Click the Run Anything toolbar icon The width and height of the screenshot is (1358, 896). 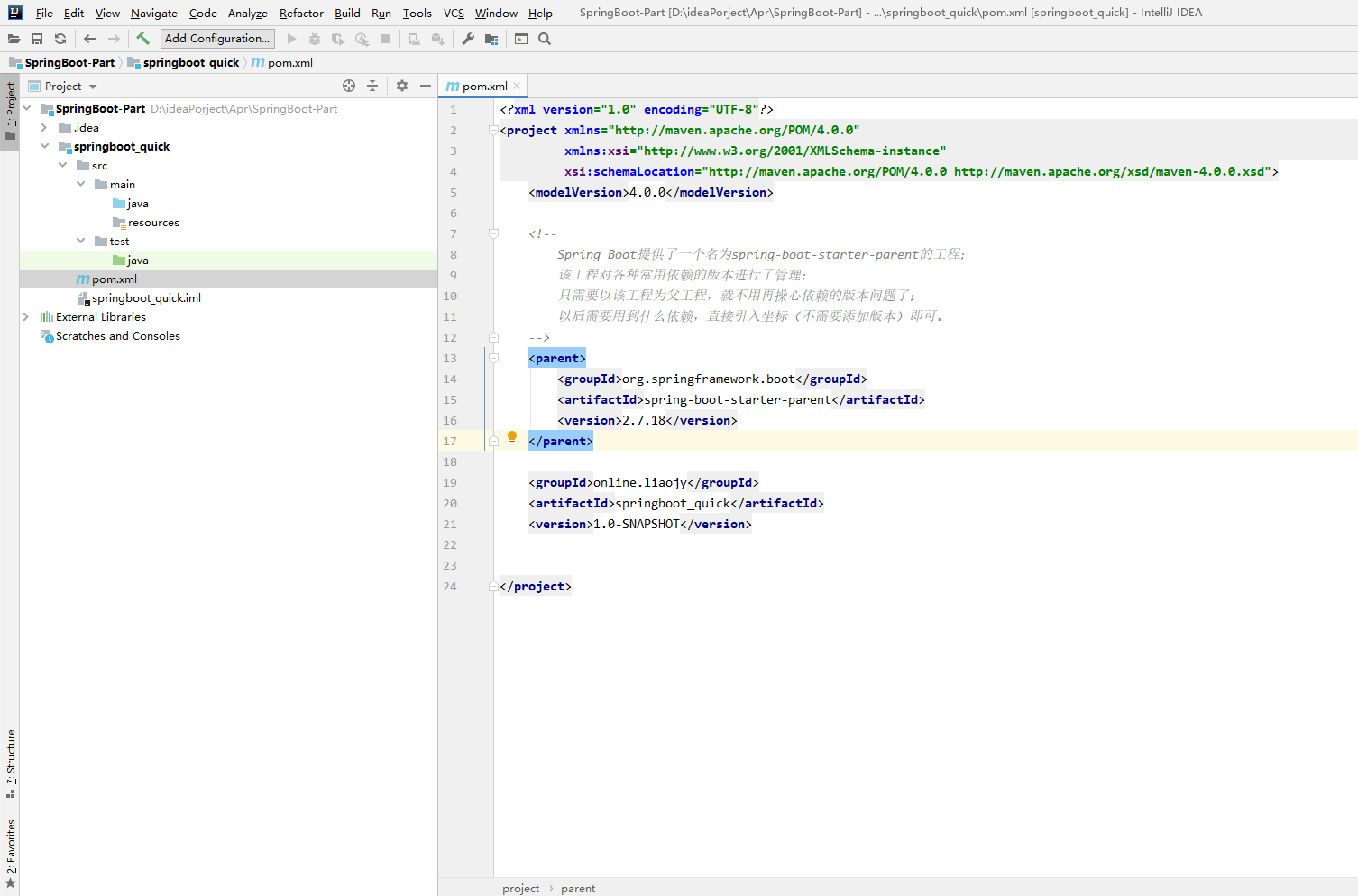[521, 39]
